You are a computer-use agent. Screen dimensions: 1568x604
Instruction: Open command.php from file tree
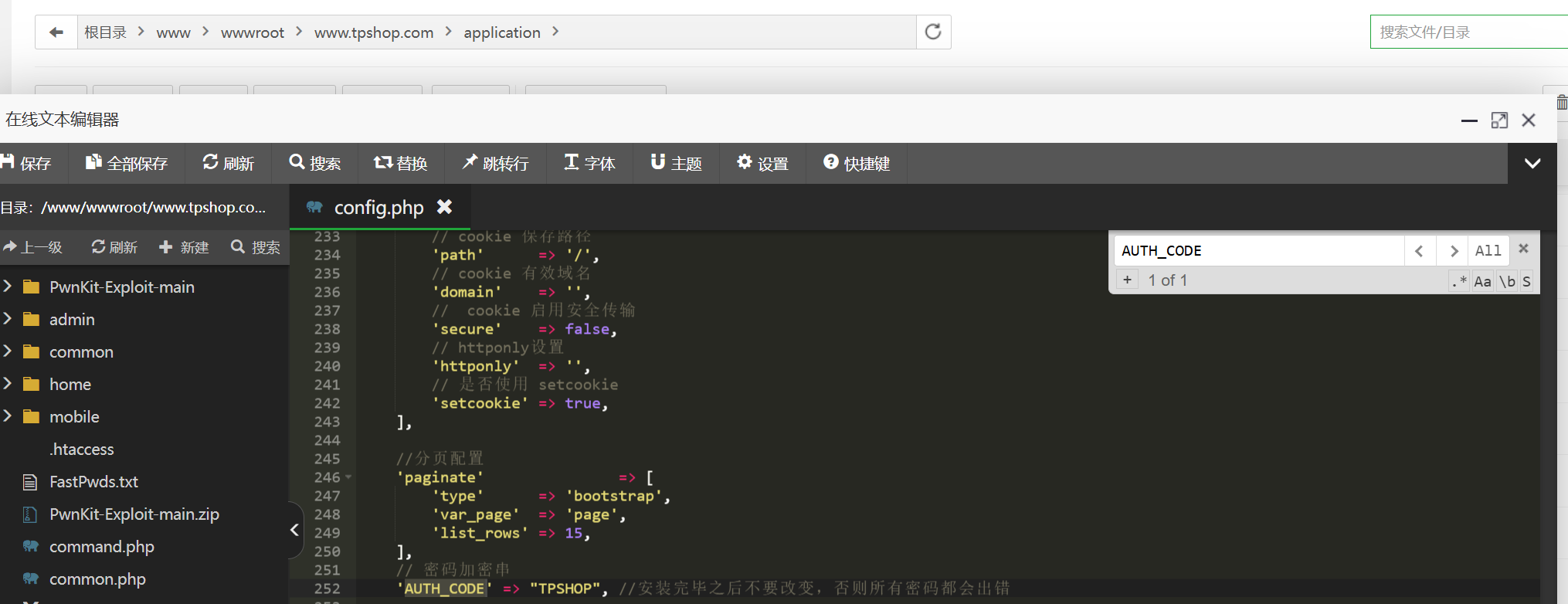click(101, 547)
